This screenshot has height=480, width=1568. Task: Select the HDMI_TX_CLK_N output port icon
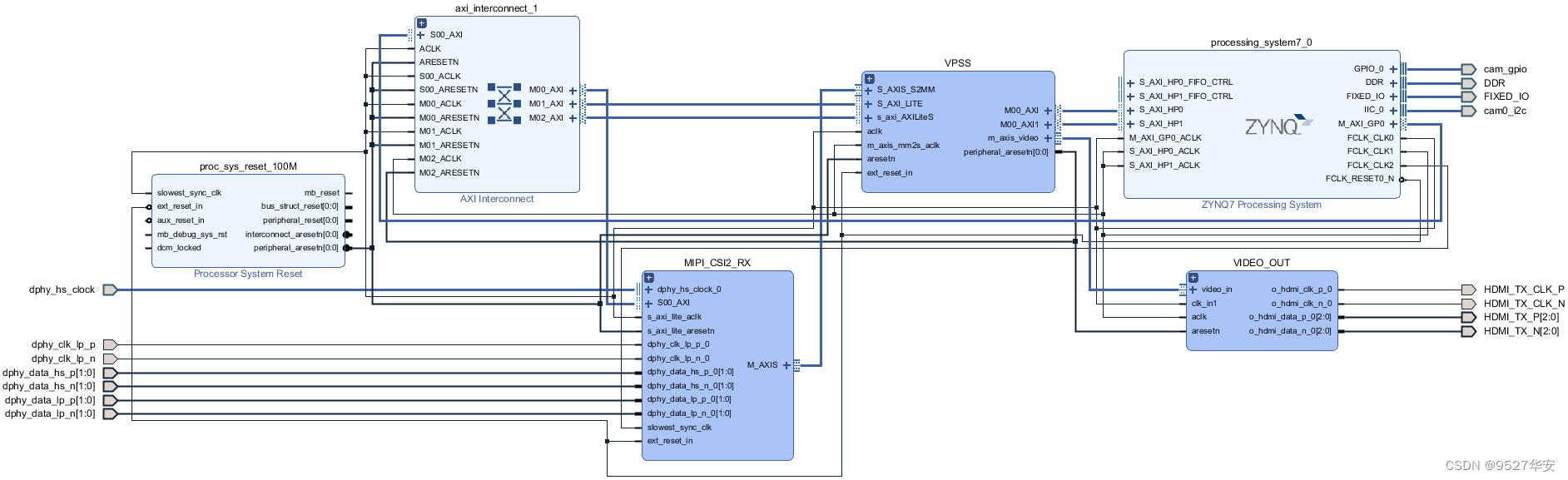[1469, 304]
